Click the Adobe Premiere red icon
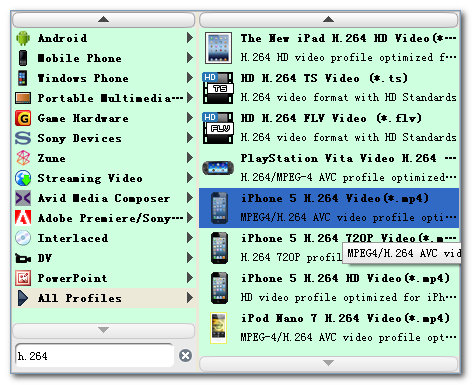This screenshot has width=472, height=385. (23, 218)
